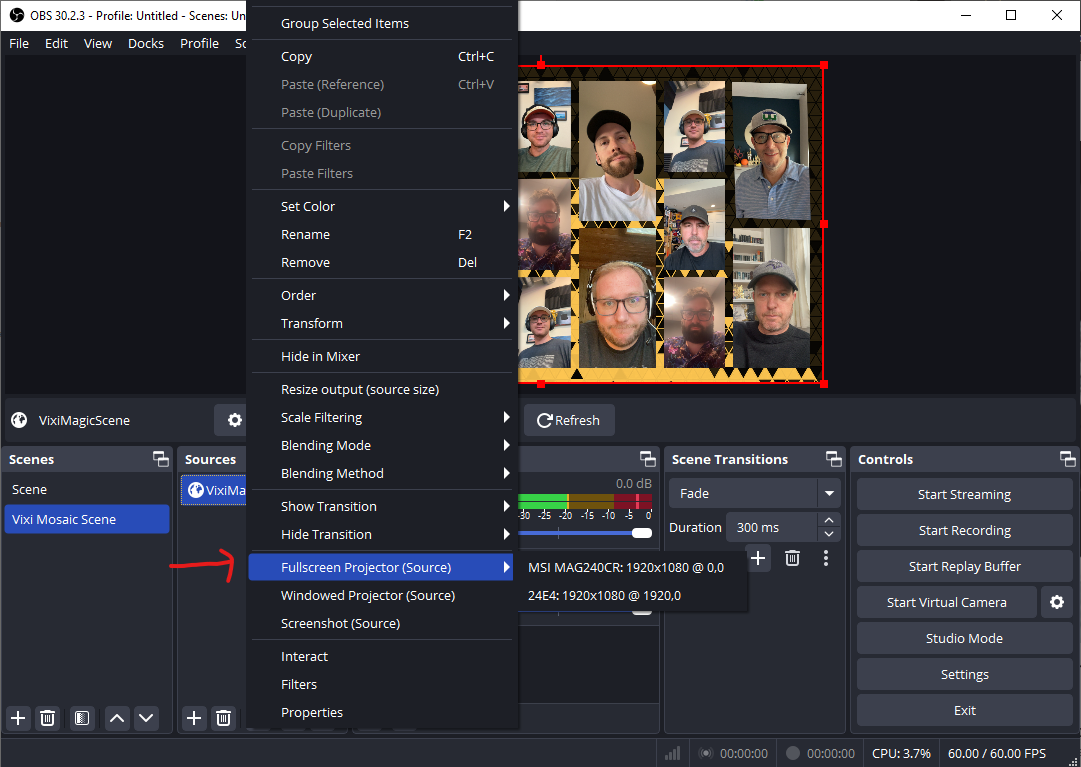The image size is (1081, 767).
Task: Undock the audio mixer panel
Action: pyautogui.click(x=647, y=459)
